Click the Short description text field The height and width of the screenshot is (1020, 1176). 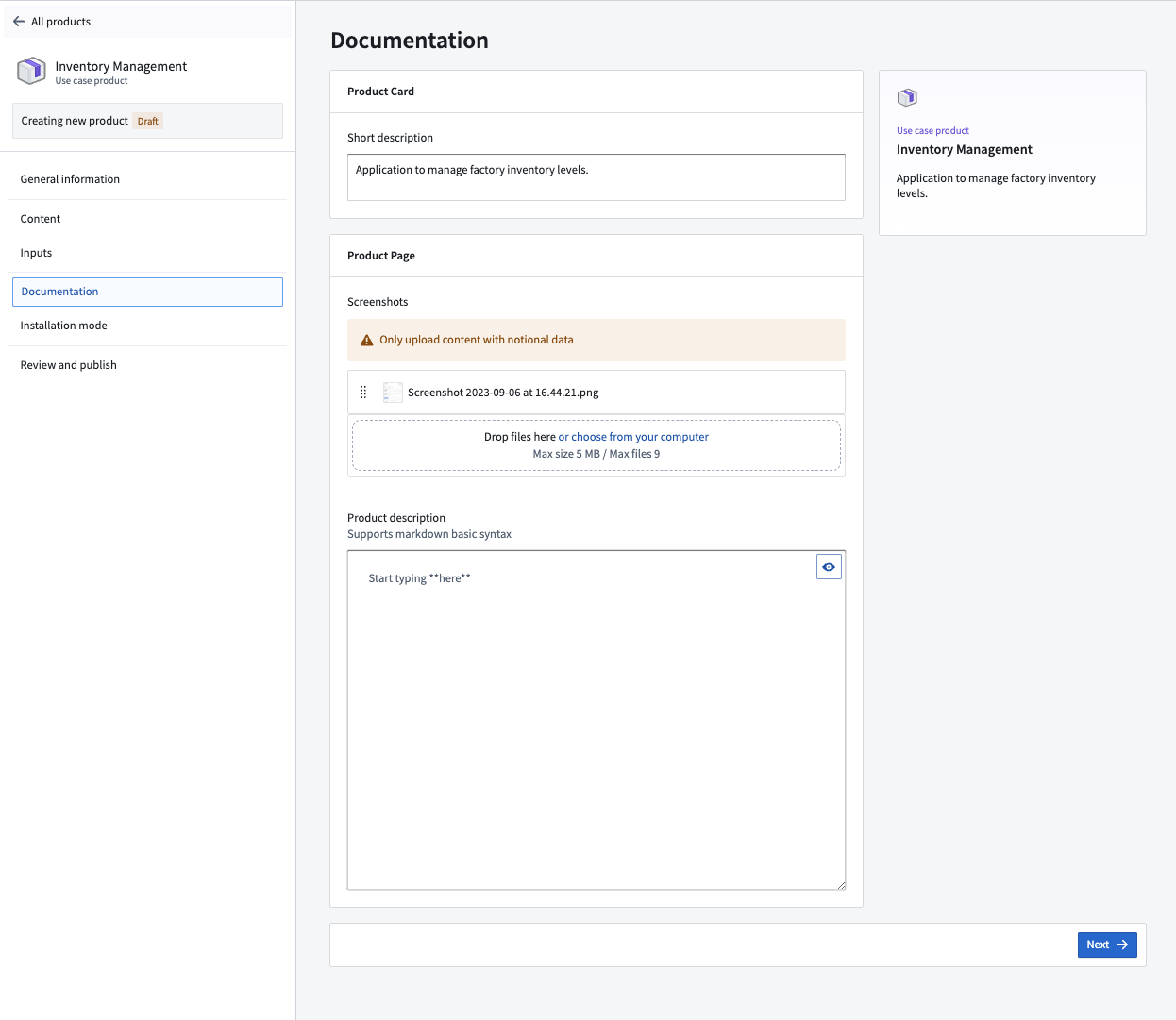click(x=596, y=177)
